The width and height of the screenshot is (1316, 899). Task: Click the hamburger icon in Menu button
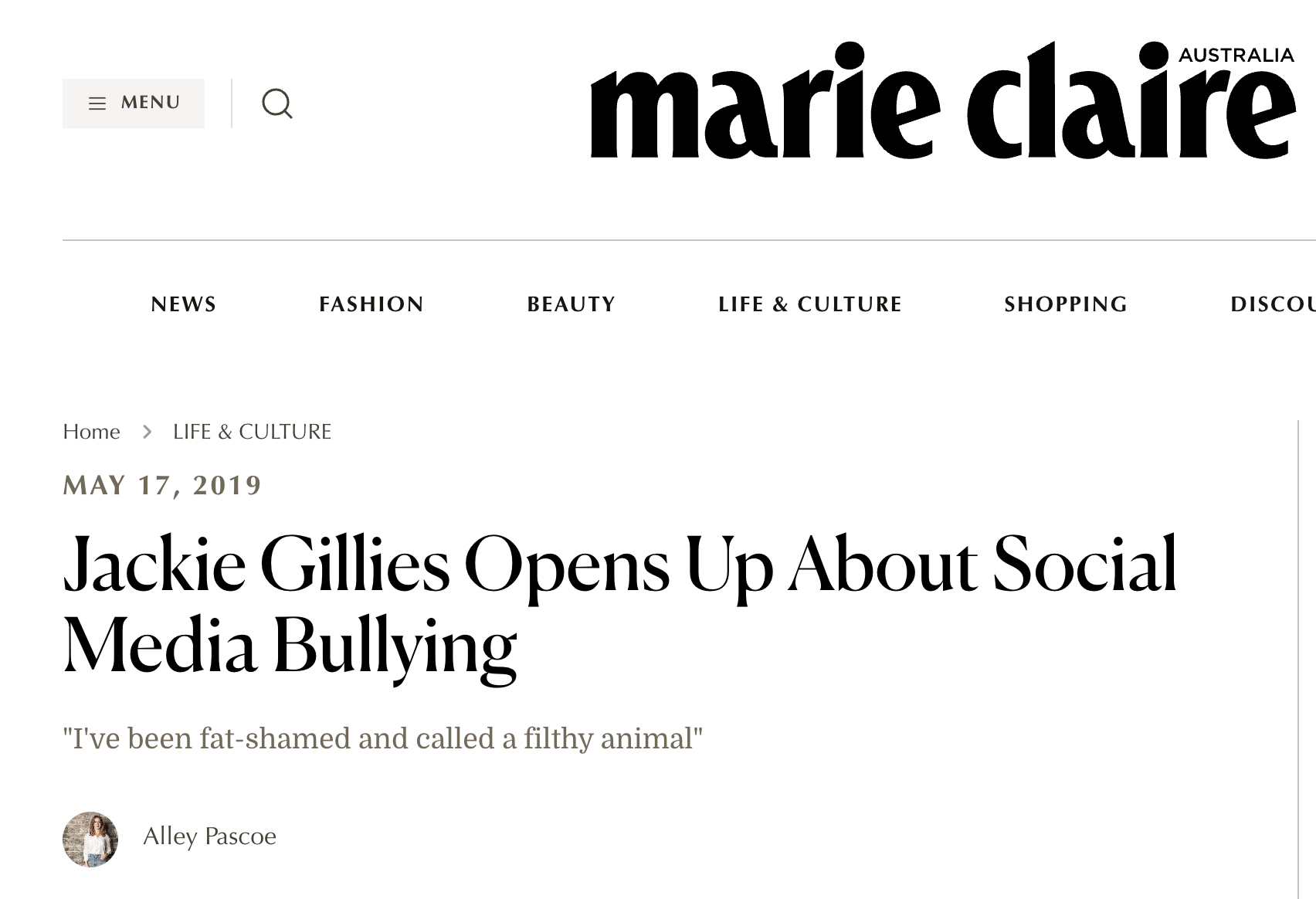click(97, 103)
